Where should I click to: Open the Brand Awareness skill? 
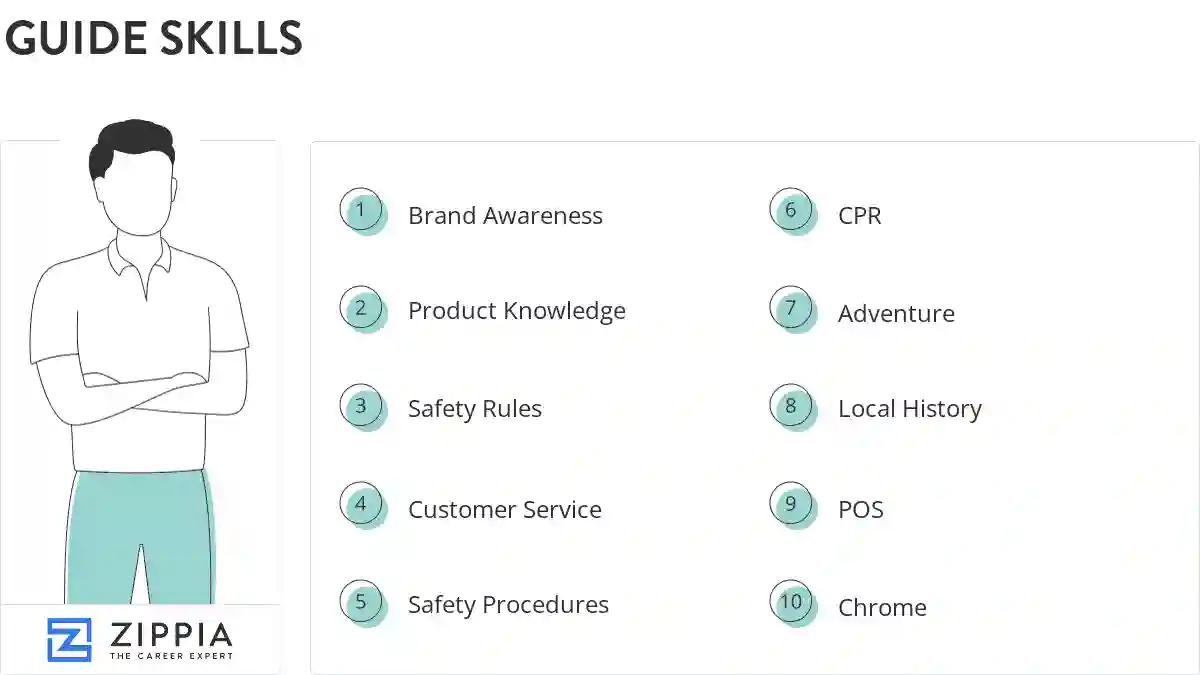505,216
